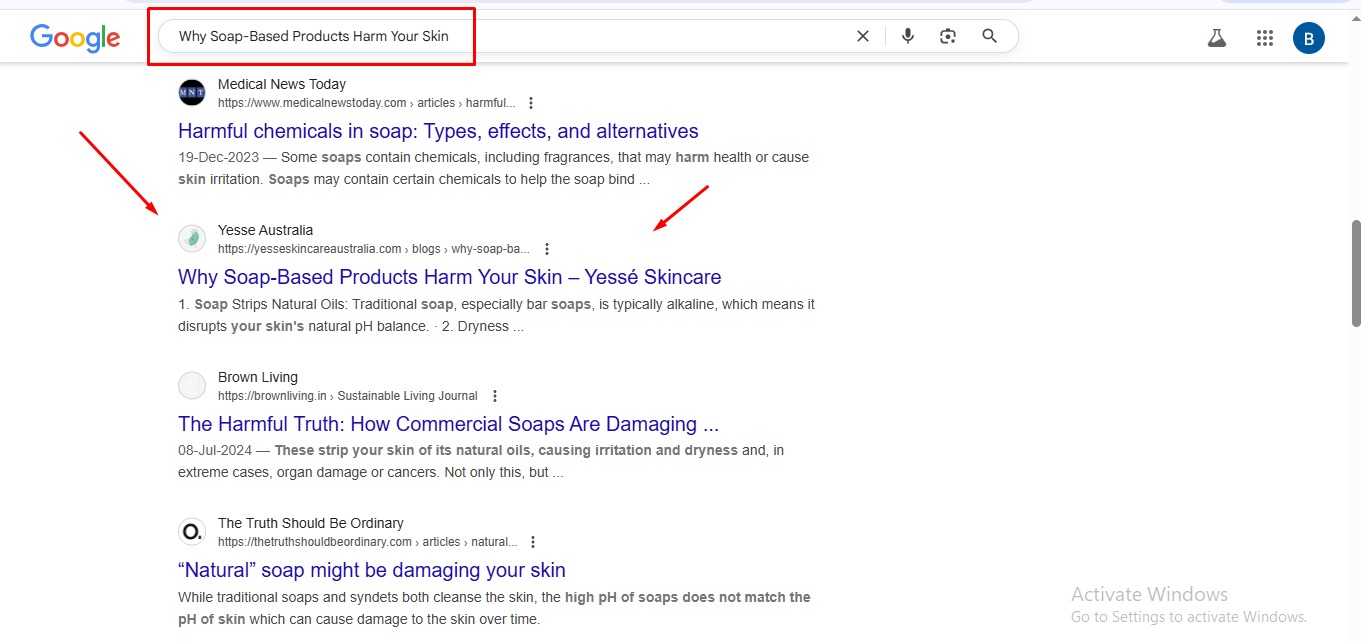1361x641 pixels.
Task: Open "Why Soap-Based Products Harm Your Skin" result
Action: click(449, 277)
